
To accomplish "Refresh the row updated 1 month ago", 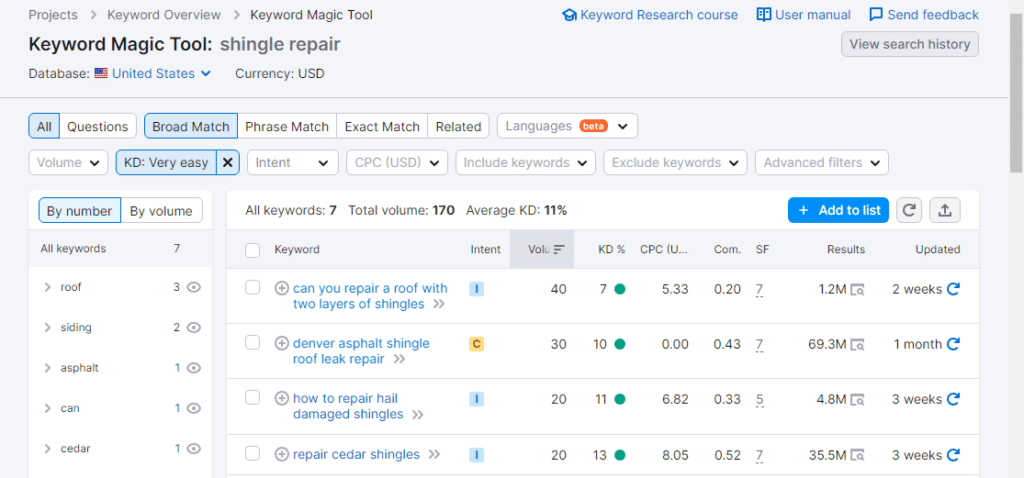I will pos(953,343).
